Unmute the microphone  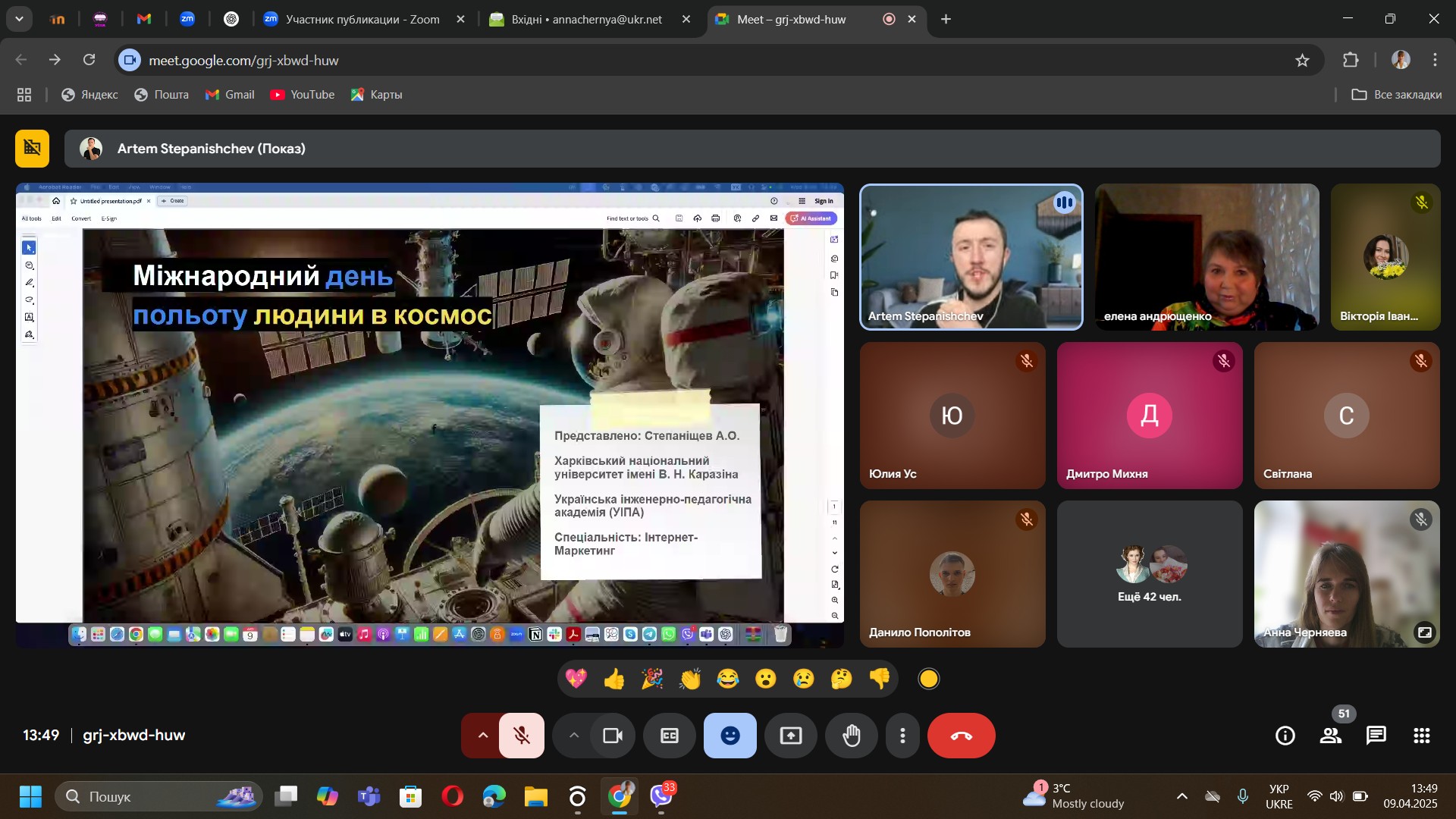pyautogui.click(x=521, y=736)
